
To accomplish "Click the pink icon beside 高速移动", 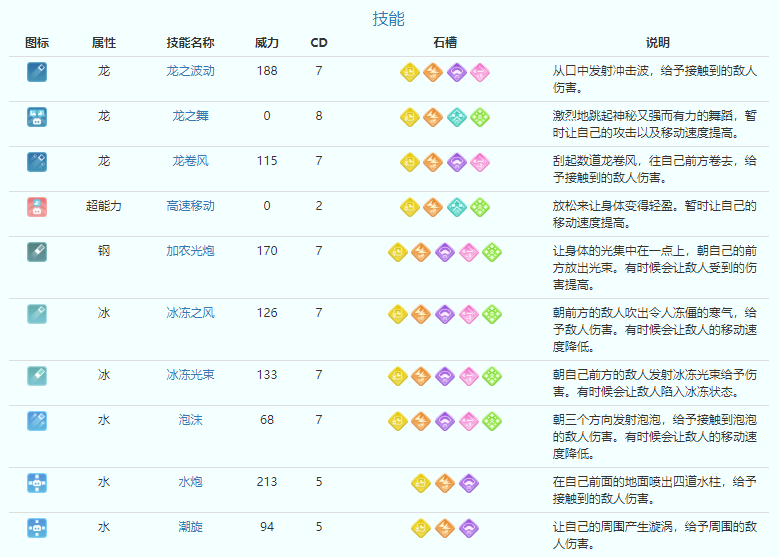I will click(37, 206).
